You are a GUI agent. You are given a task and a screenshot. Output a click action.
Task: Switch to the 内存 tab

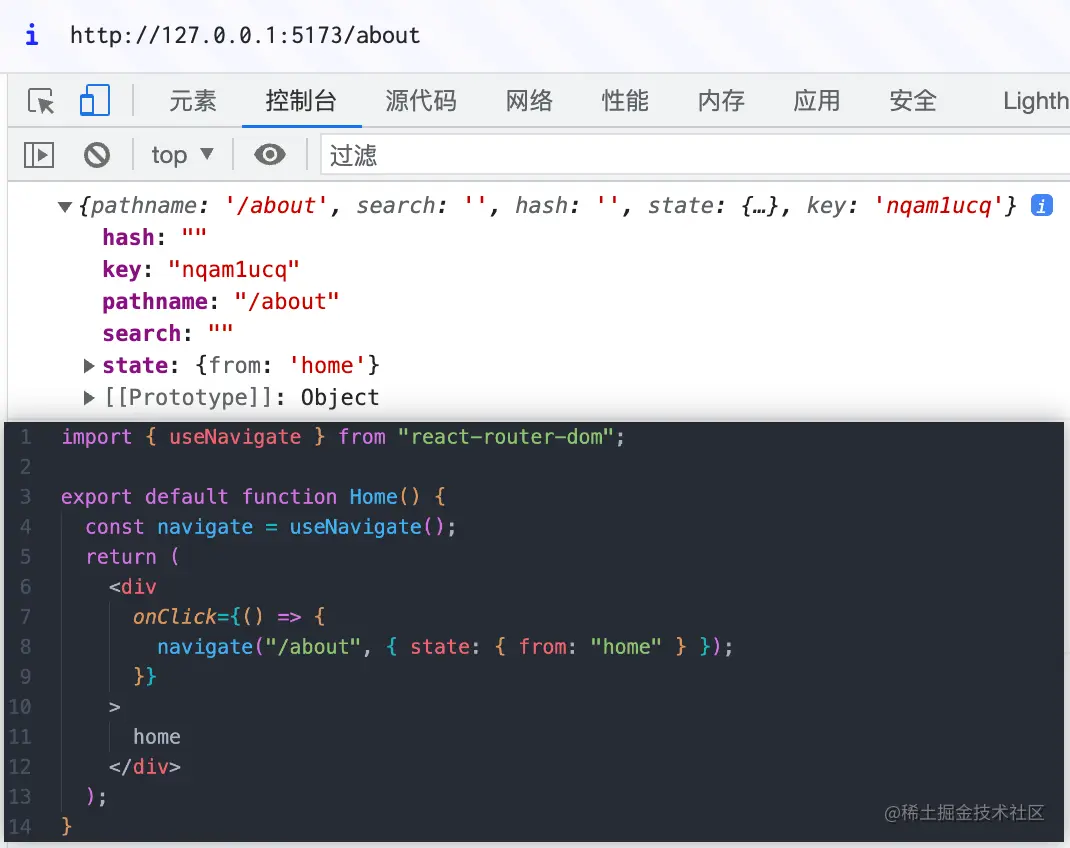pos(721,101)
